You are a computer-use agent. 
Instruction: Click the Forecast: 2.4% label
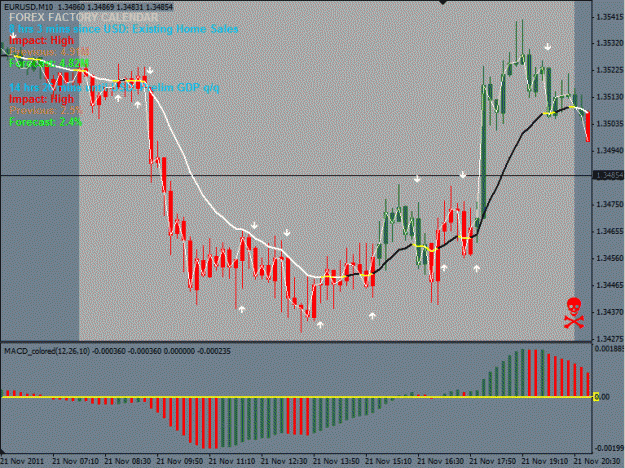tap(45, 122)
